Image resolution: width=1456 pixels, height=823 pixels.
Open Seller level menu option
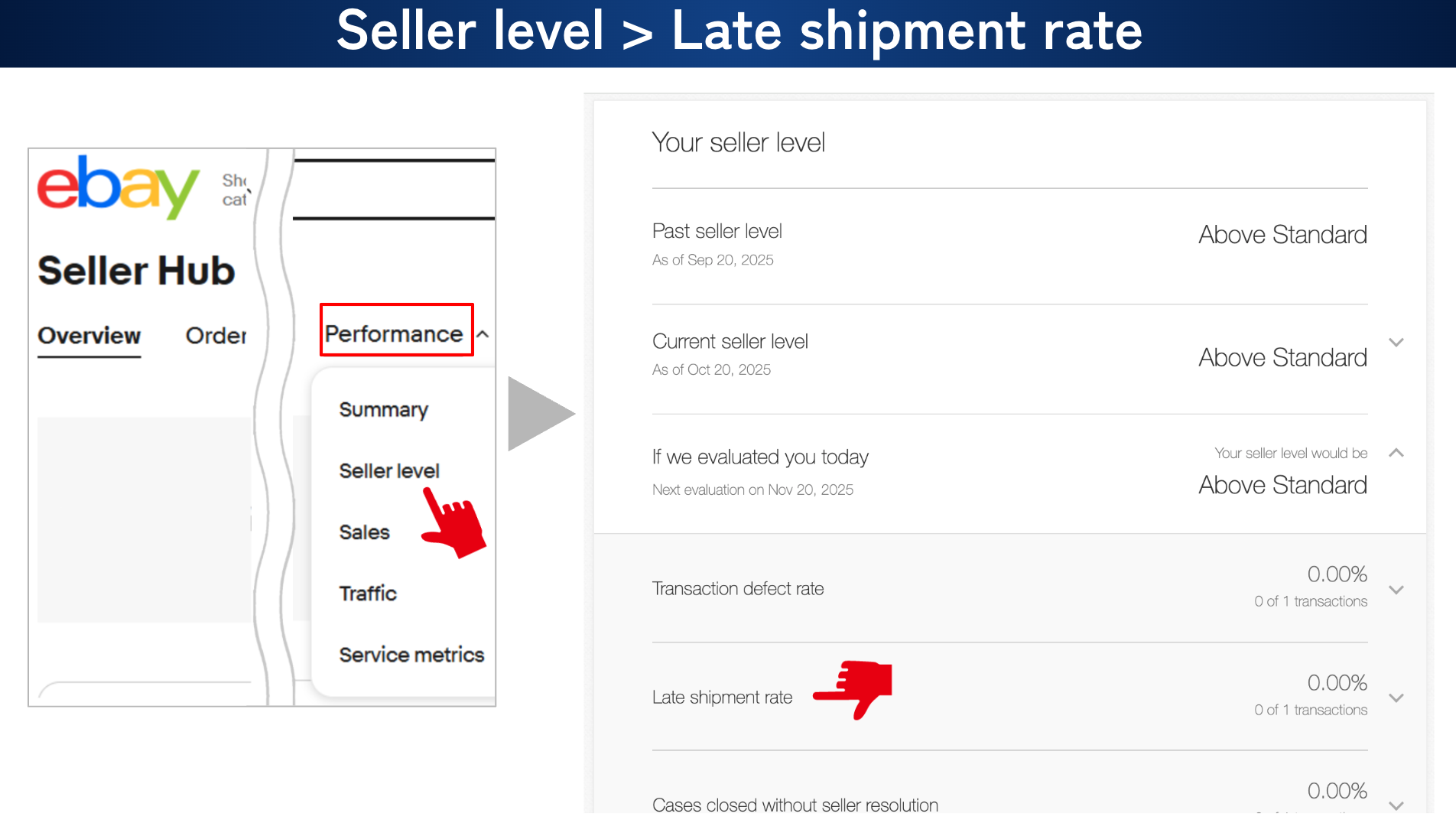point(389,471)
